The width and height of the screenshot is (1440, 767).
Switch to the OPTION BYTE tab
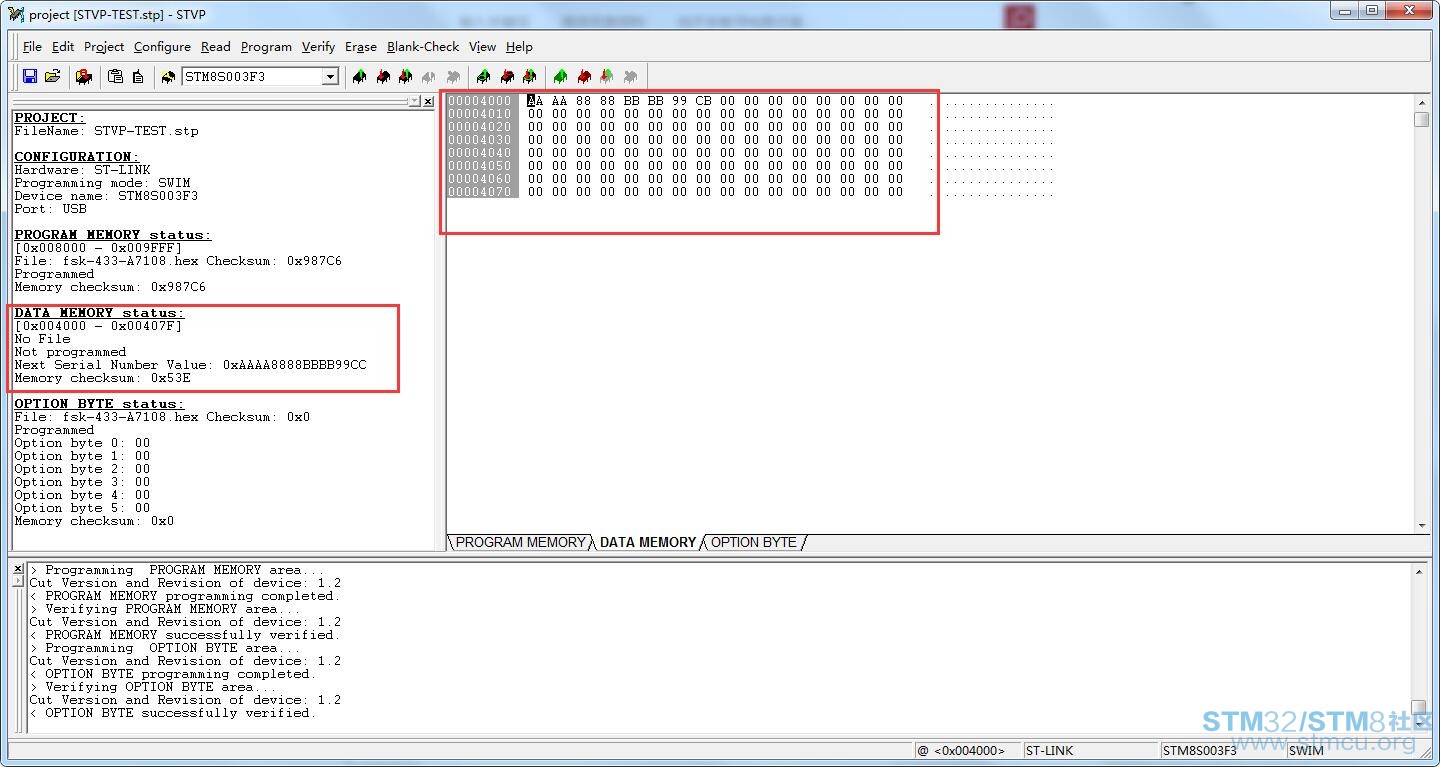(753, 542)
